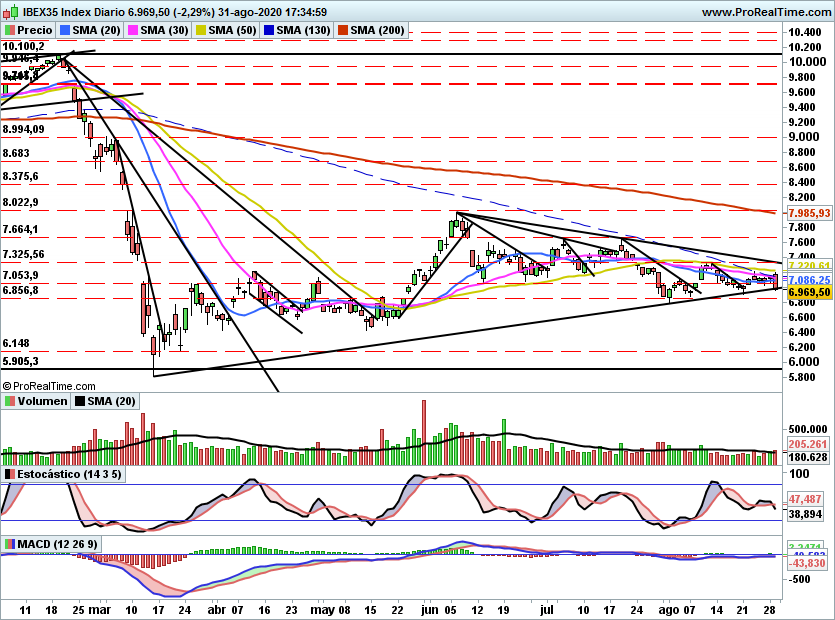Click the 8.022,9 level label
Viewport: 835px width, 620px height.
tap(20, 202)
